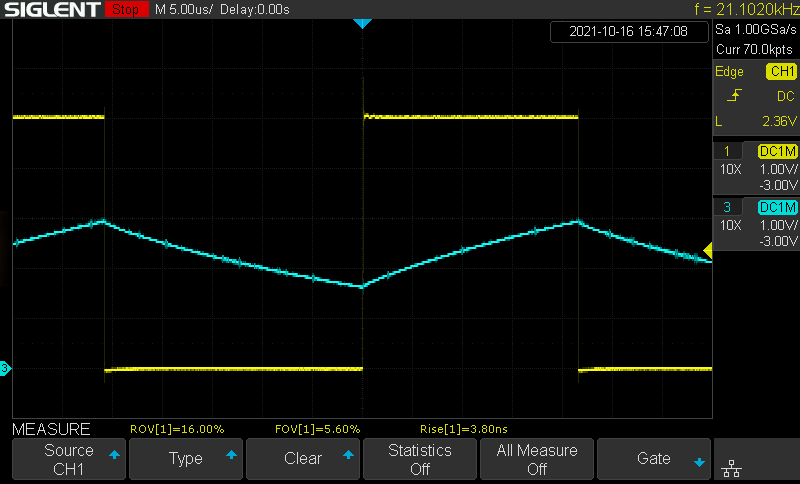Select the channel 1 number box
The image size is (800, 484).
coord(727,151)
